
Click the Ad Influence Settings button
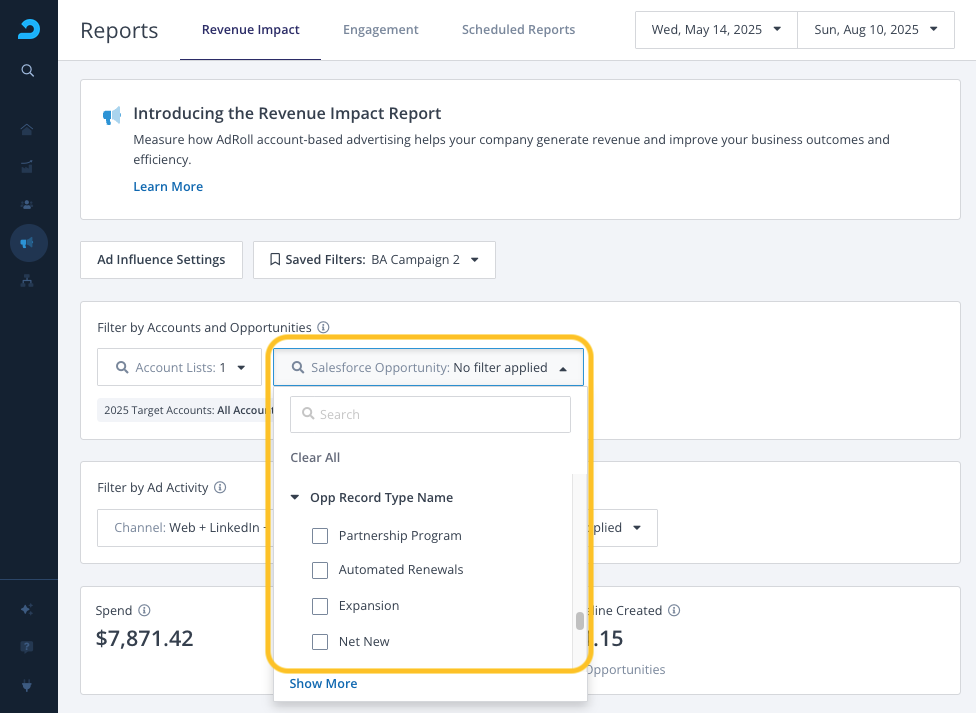pos(161,260)
